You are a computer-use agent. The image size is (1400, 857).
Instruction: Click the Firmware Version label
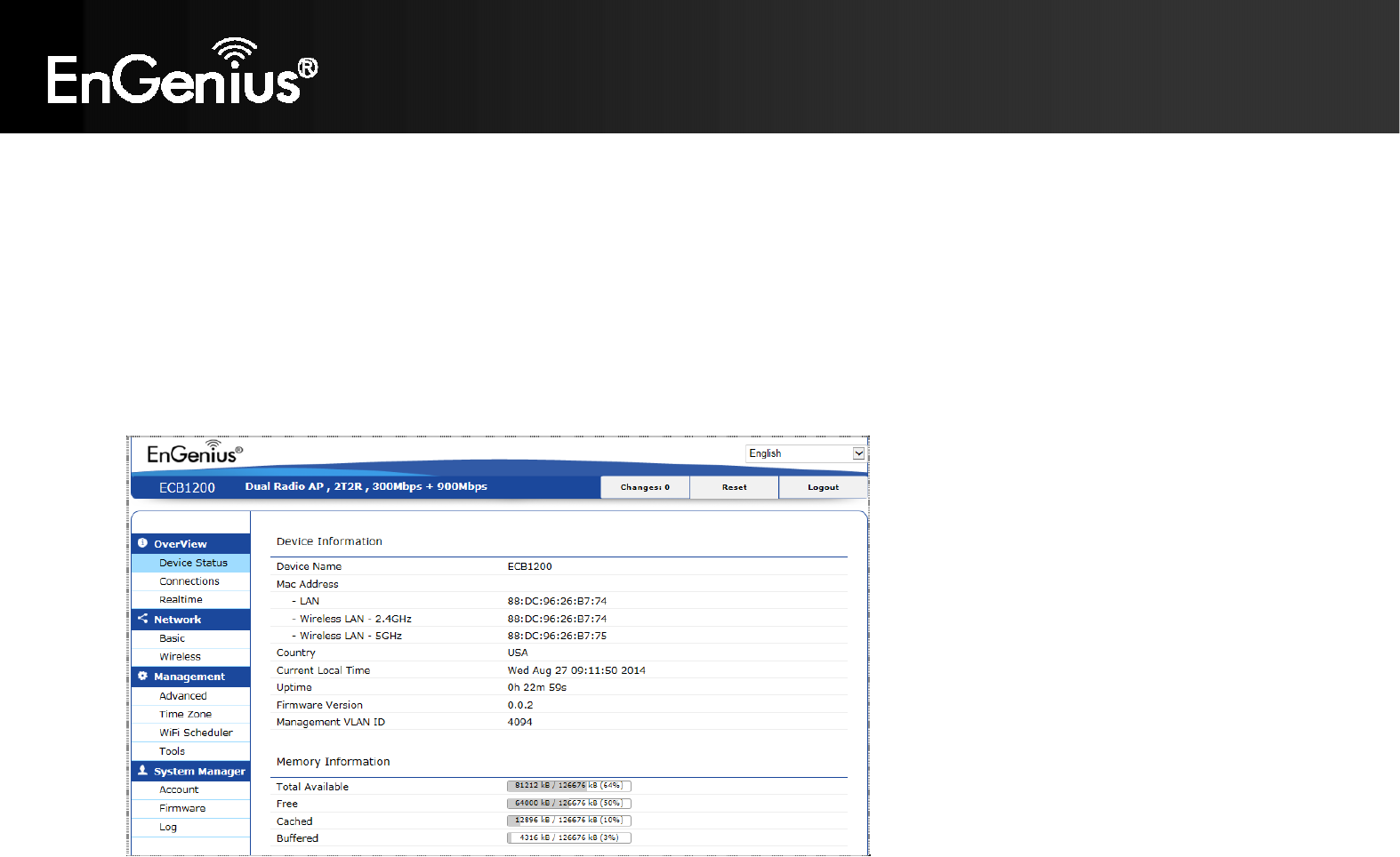pos(319,705)
